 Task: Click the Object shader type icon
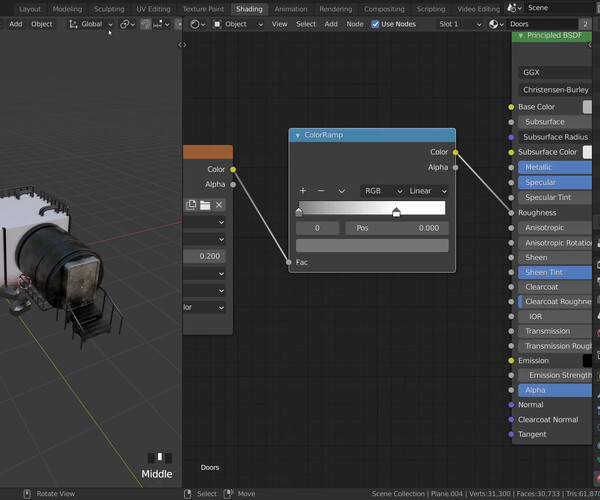coord(217,24)
